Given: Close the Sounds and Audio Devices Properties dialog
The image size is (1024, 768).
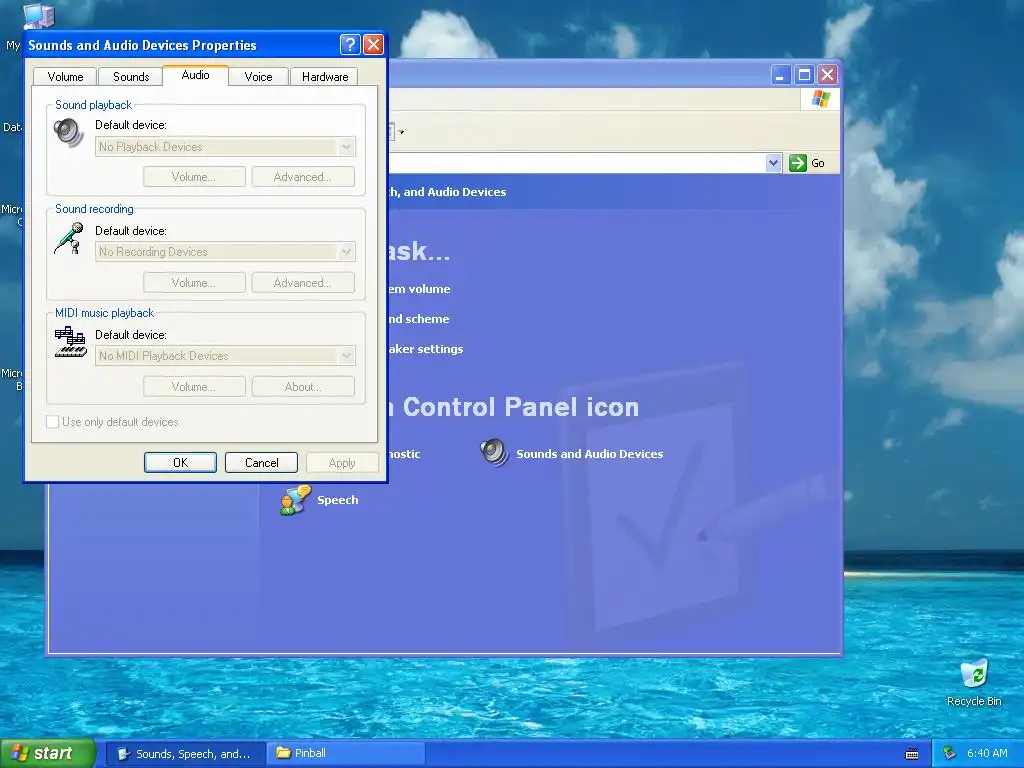Looking at the screenshot, I should [x=373, y=44].
